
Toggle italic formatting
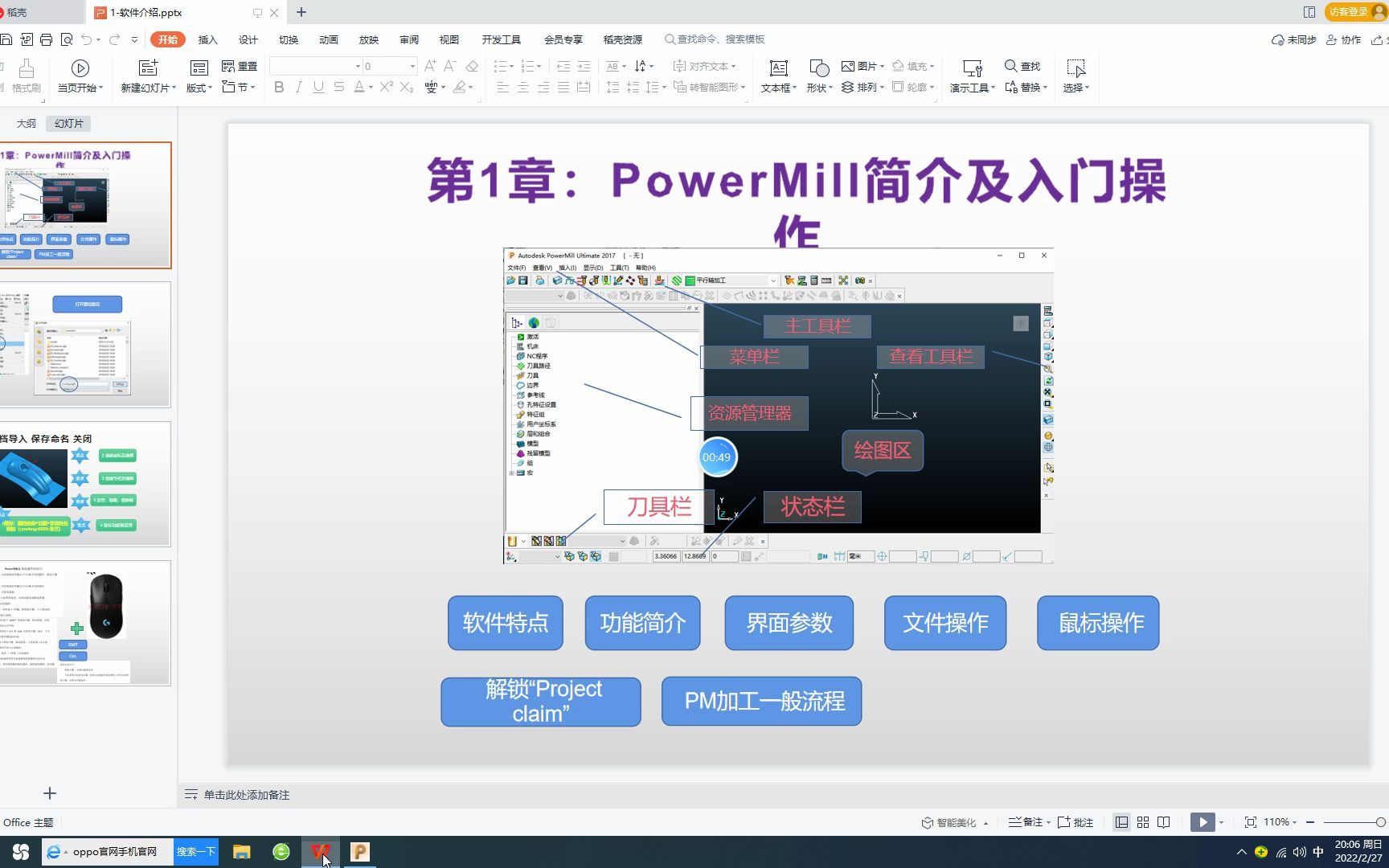coord(299,87)
